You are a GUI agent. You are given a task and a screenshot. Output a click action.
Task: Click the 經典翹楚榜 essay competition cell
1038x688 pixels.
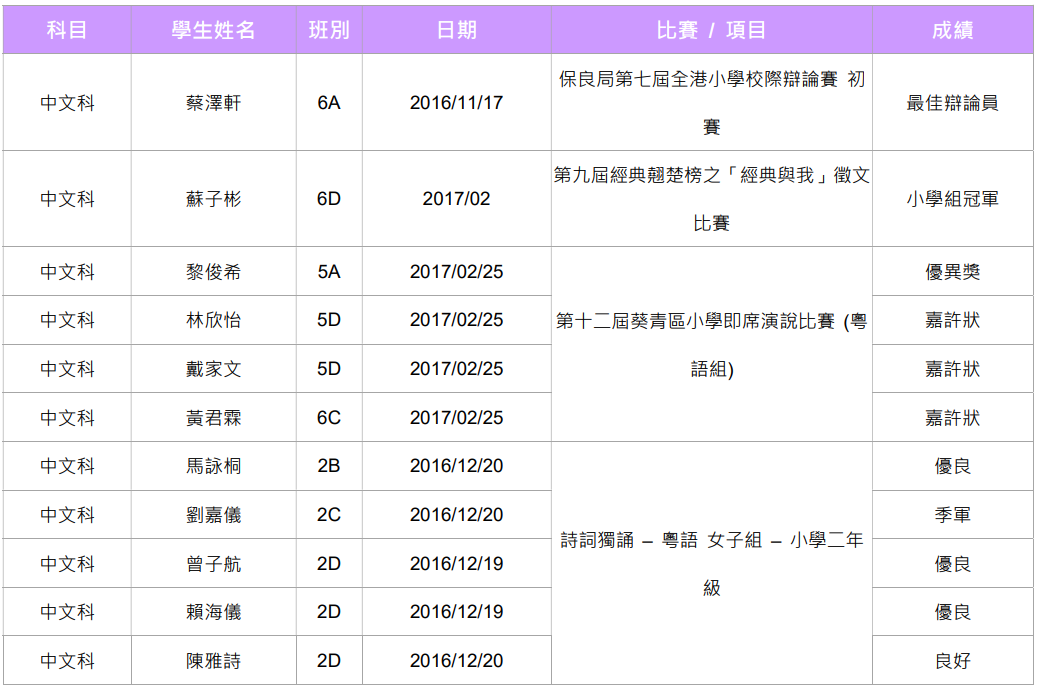point(711,199)
